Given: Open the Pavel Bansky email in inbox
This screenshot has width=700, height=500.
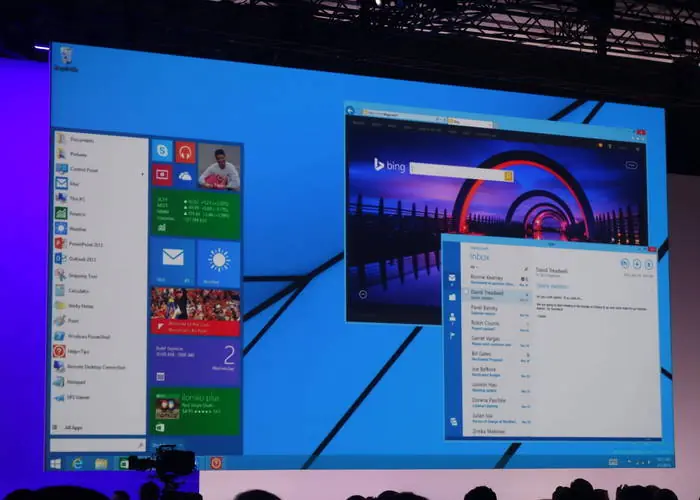Looking at the screenshot, I should click(x=499, y=310).
